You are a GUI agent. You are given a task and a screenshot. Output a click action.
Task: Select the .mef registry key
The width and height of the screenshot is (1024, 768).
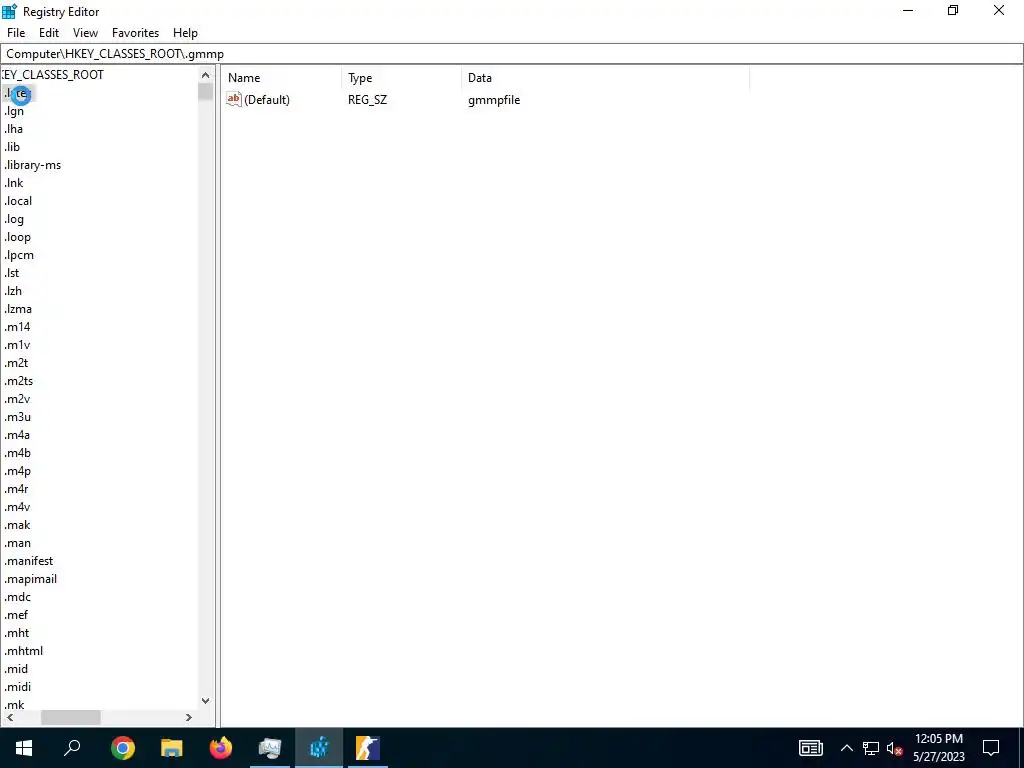[16, 615]
